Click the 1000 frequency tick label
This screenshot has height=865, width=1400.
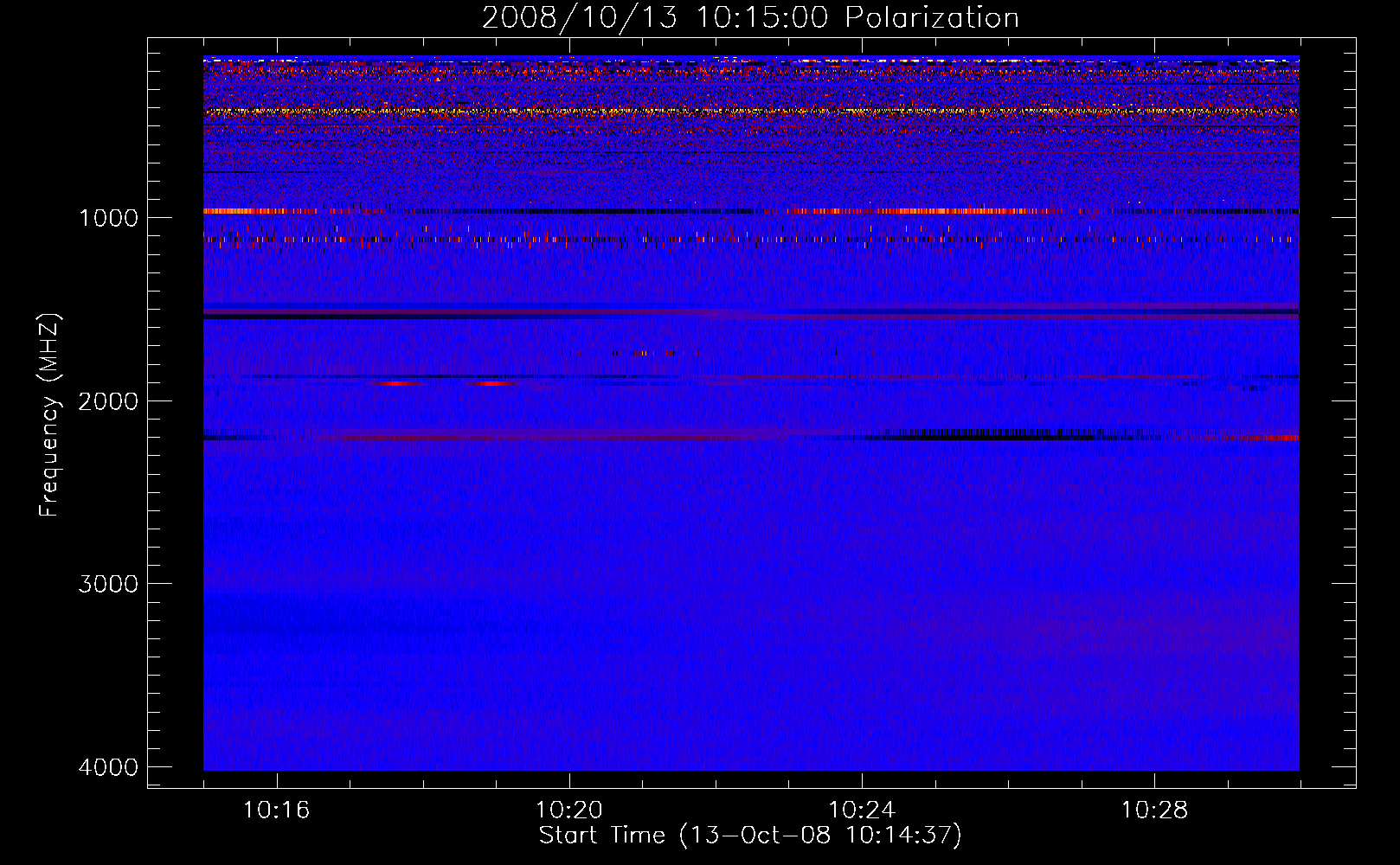pos(108,217)
